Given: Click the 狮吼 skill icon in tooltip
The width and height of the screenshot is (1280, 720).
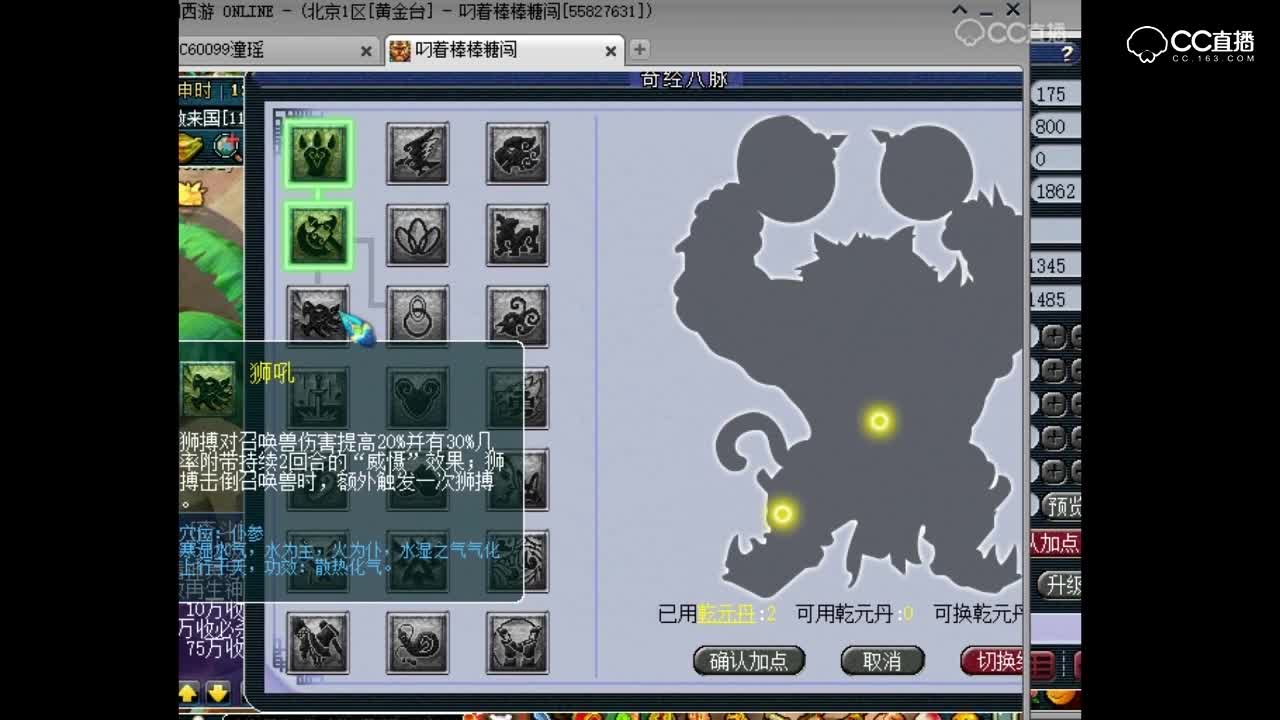Looking at the screenshot, I should pyautogui.click(x=209, y=389).
